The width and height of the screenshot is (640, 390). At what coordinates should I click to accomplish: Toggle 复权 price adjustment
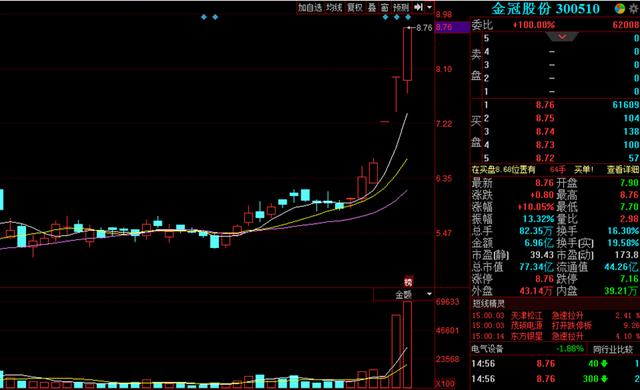click(355, 7)
